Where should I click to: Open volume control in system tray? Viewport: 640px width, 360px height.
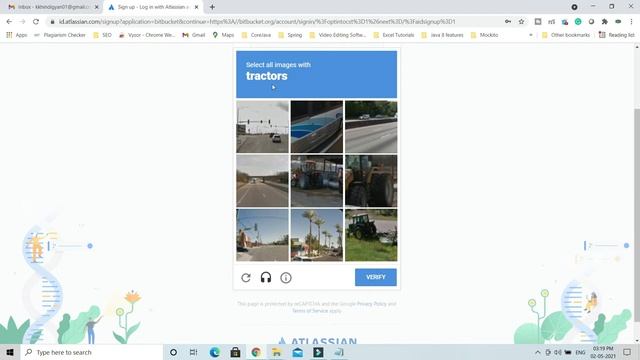[558, 352]
